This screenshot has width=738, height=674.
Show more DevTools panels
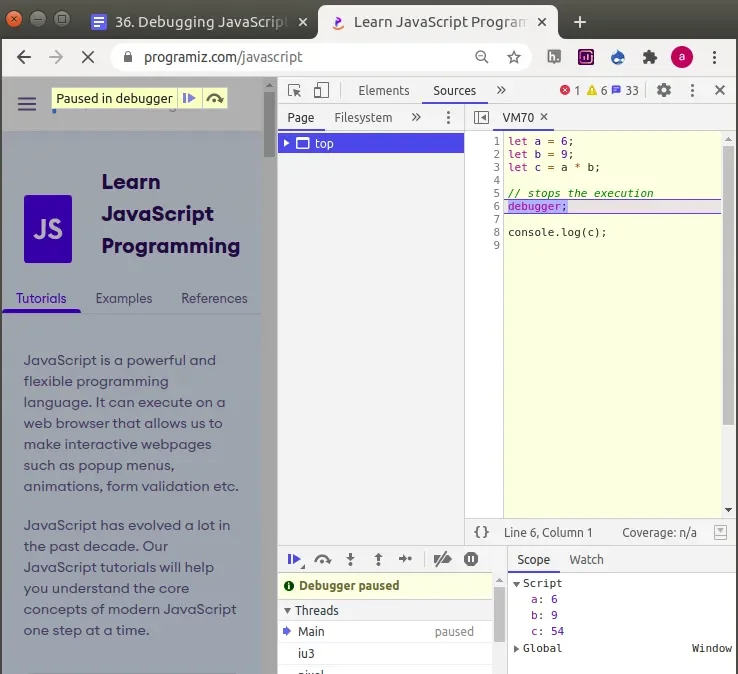point(501,90)
